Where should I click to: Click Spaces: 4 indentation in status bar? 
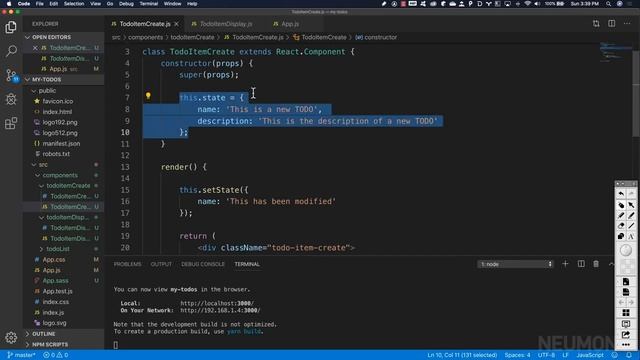click(x=517, y=355)
